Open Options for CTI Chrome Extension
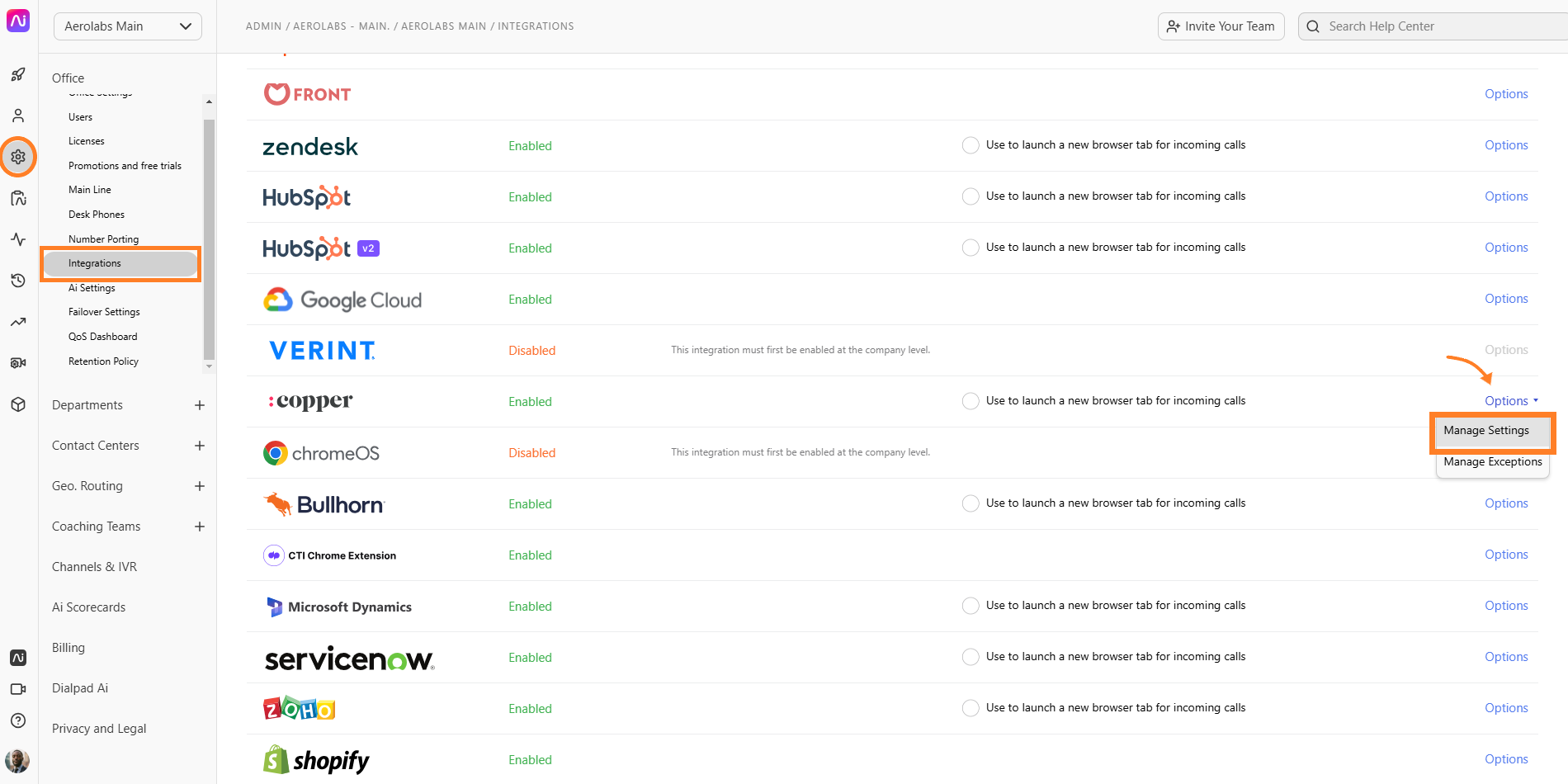The image size is (1568, 784). click(1506, 555)
